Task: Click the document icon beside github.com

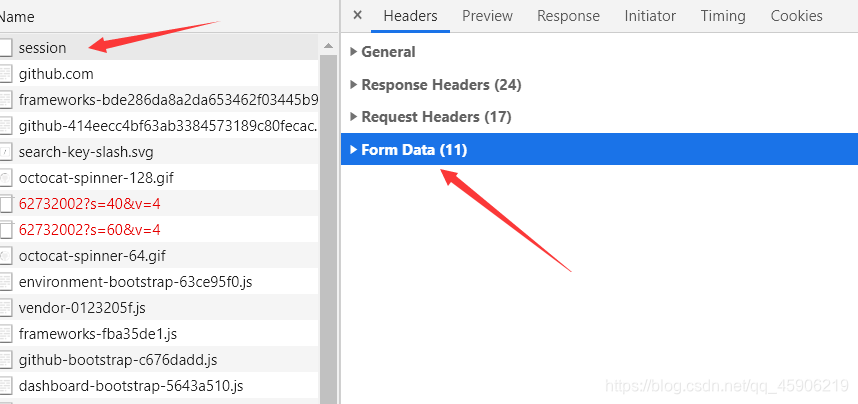Action: (x=5, y=73)
